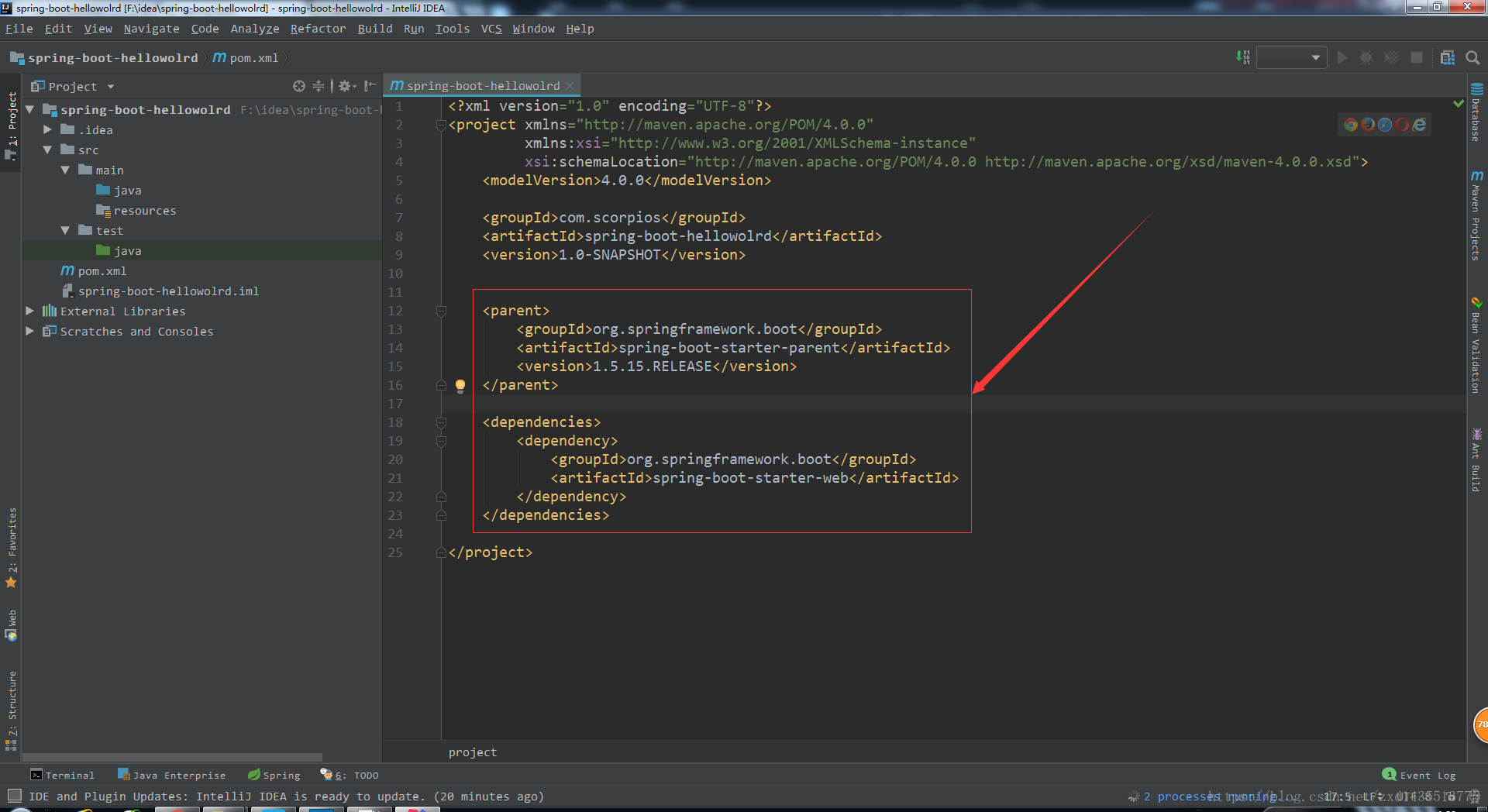Click pom.xml breadcrumb in navigation bar
1488x812 pixels.
click(246, 58)
